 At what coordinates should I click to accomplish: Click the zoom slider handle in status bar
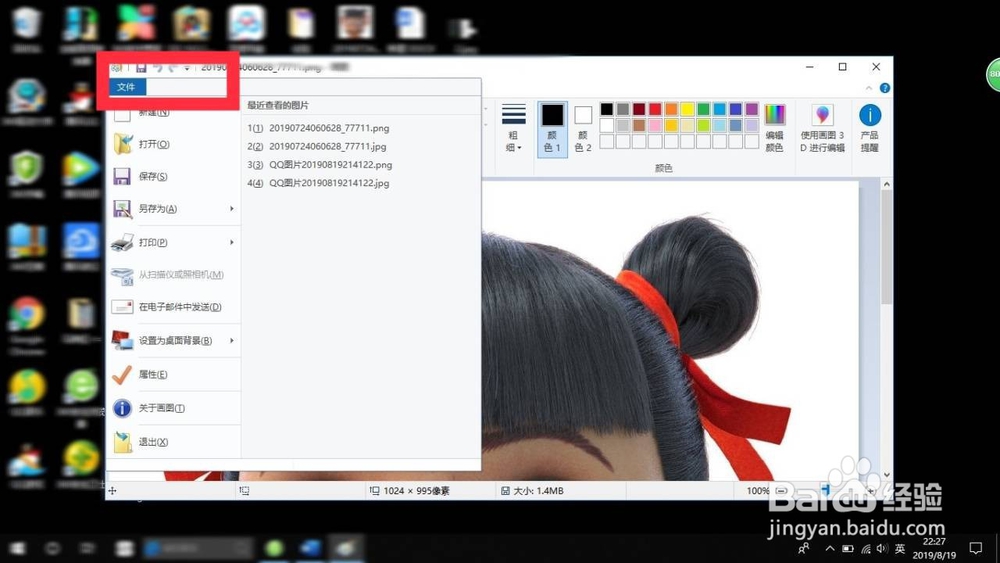coord(825,490)
